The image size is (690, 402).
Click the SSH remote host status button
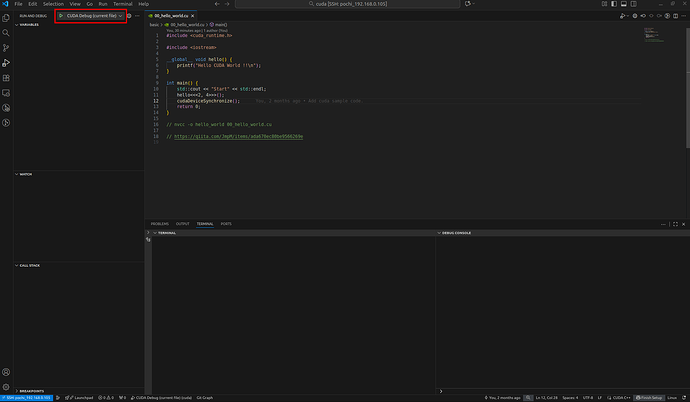[x=26, y=397]
